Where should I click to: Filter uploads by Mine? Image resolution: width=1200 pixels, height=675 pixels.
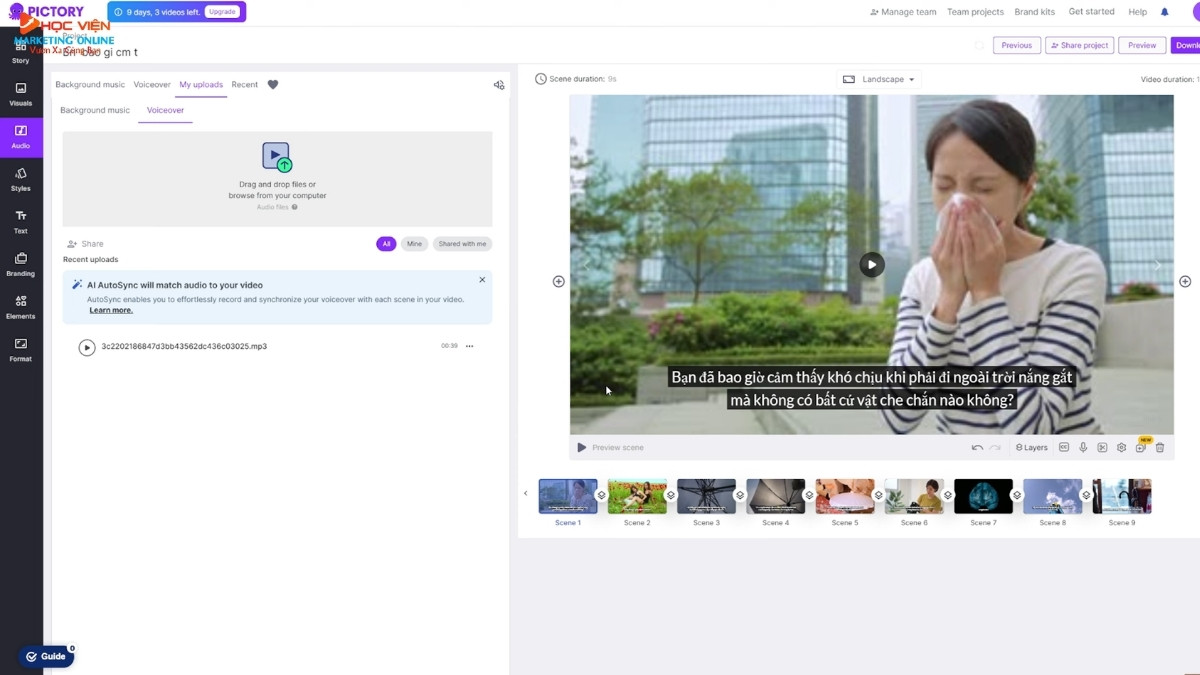coord(414,244)
